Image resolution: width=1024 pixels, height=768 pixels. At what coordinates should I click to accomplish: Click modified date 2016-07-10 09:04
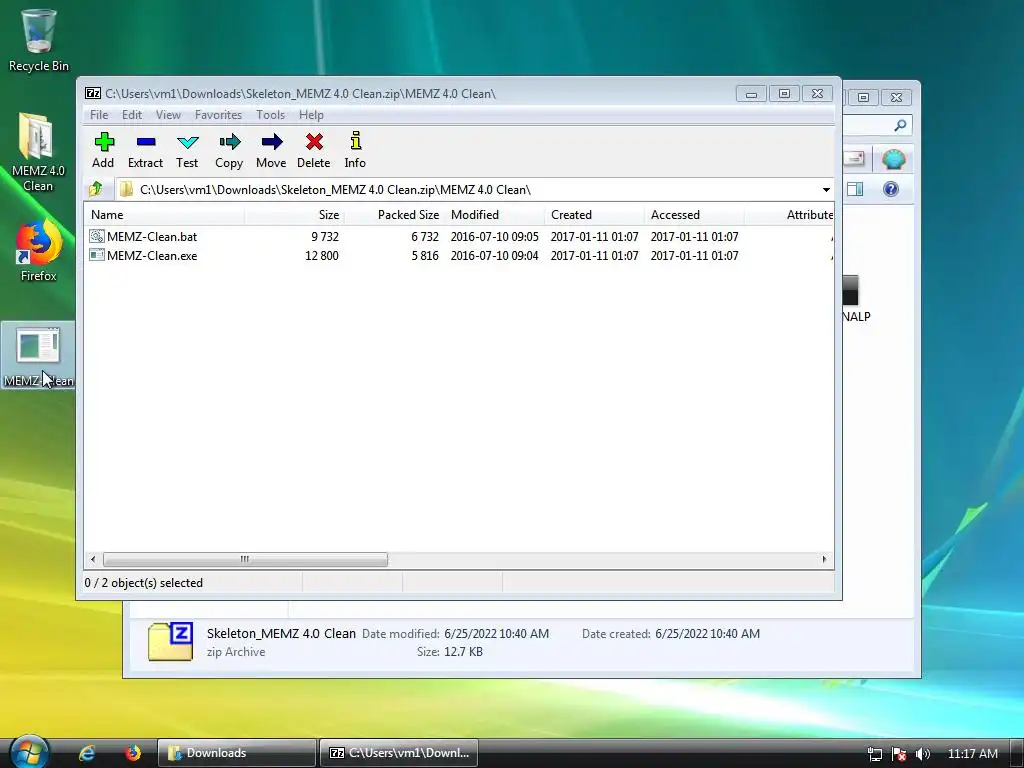coord(494,255)
